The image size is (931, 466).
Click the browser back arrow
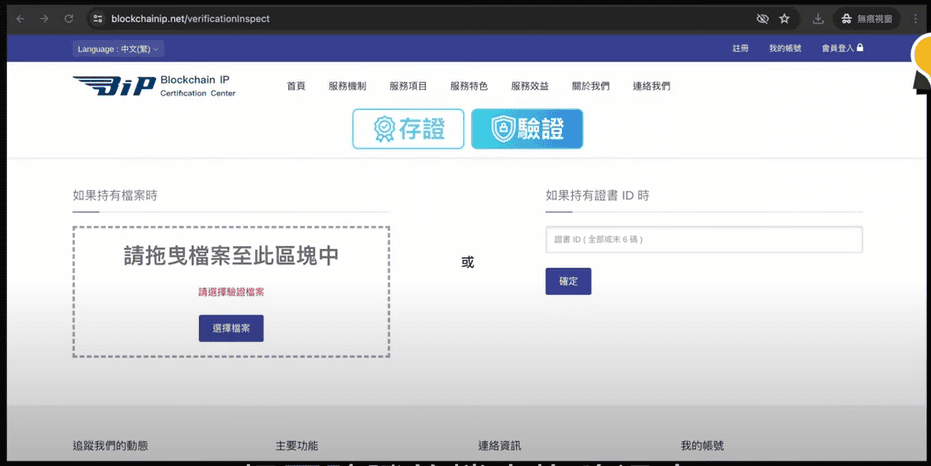(x=20, y=19)
